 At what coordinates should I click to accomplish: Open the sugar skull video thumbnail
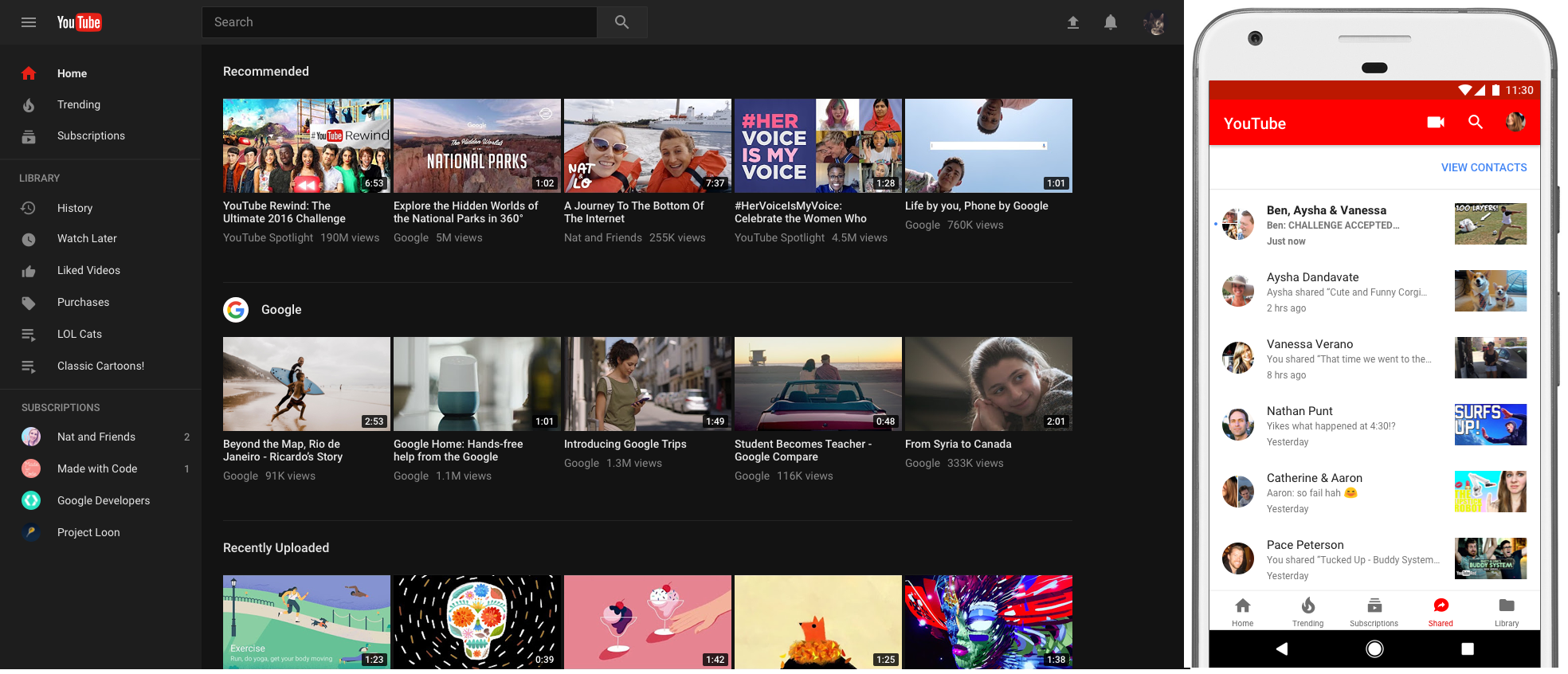[477, 622]
